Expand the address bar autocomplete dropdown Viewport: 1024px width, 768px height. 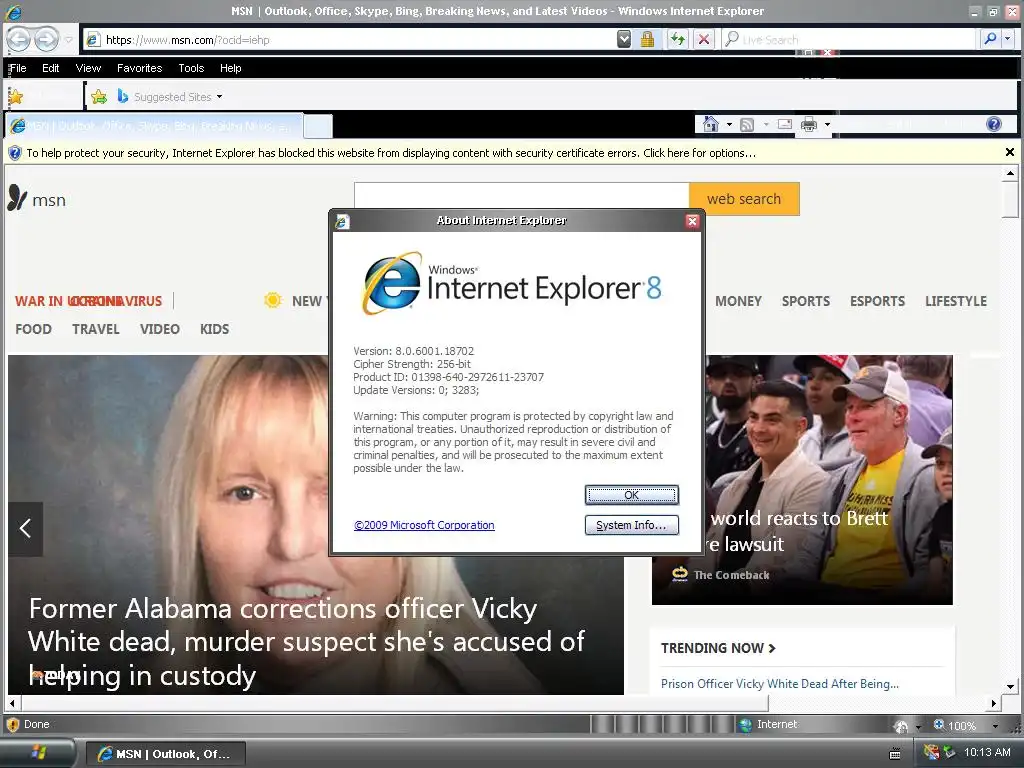[x=624, y=40]
